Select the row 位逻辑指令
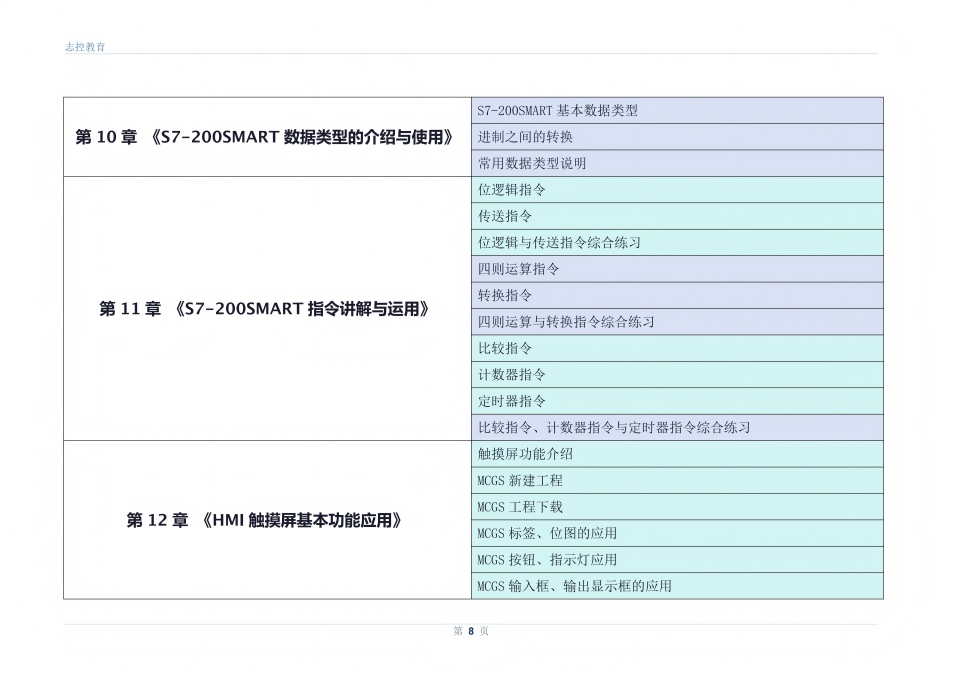 677,190
